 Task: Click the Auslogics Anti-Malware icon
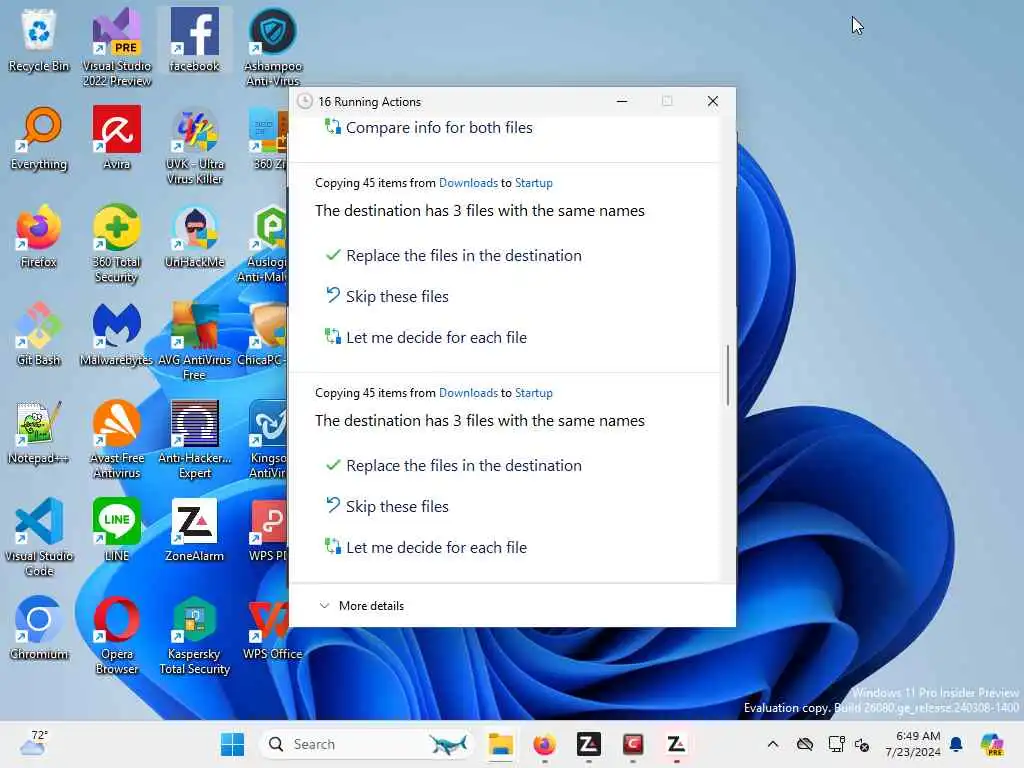click(263, 243)
